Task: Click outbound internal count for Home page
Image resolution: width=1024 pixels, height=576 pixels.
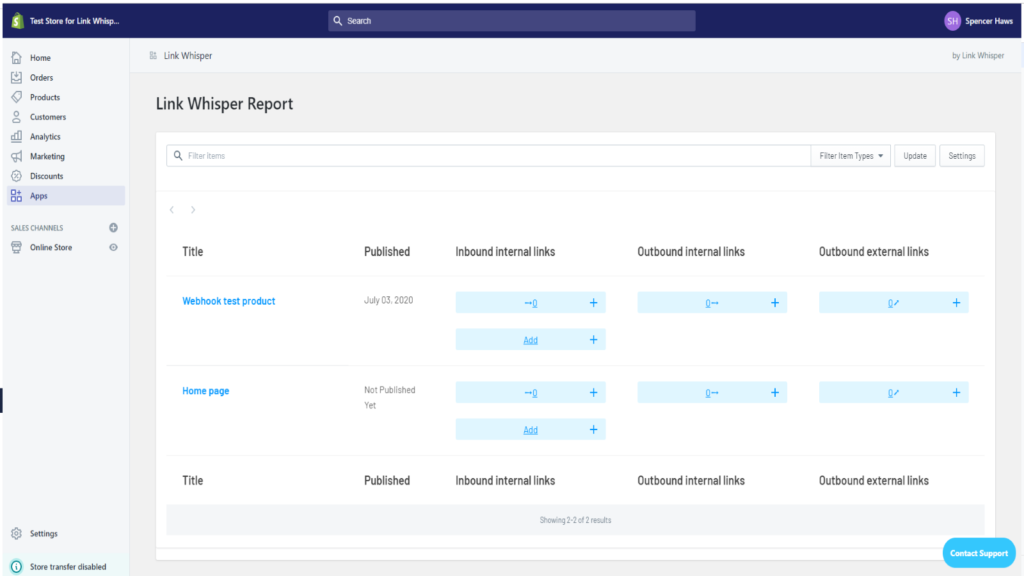Action: (712, 393)
